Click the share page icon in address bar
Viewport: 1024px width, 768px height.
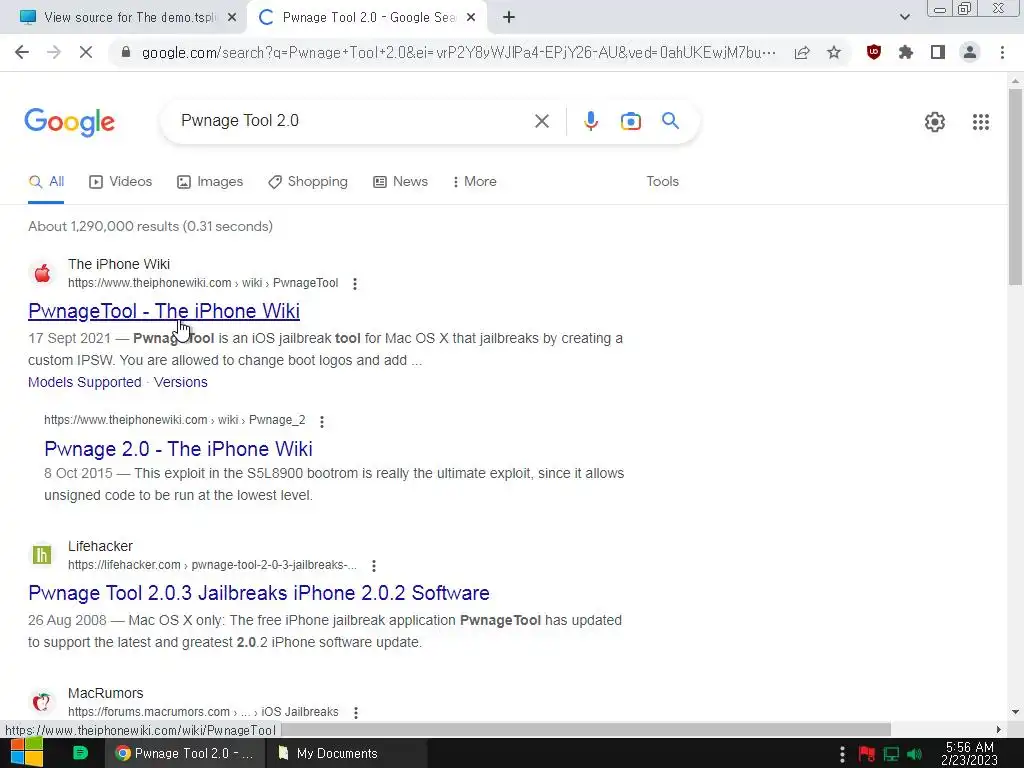802,52
